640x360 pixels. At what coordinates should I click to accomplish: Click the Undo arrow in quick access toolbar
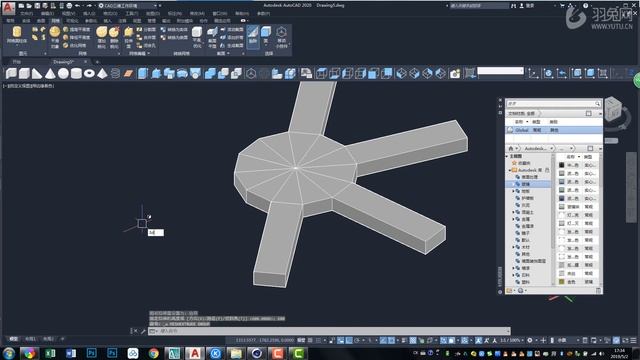(x=77, y=6)
